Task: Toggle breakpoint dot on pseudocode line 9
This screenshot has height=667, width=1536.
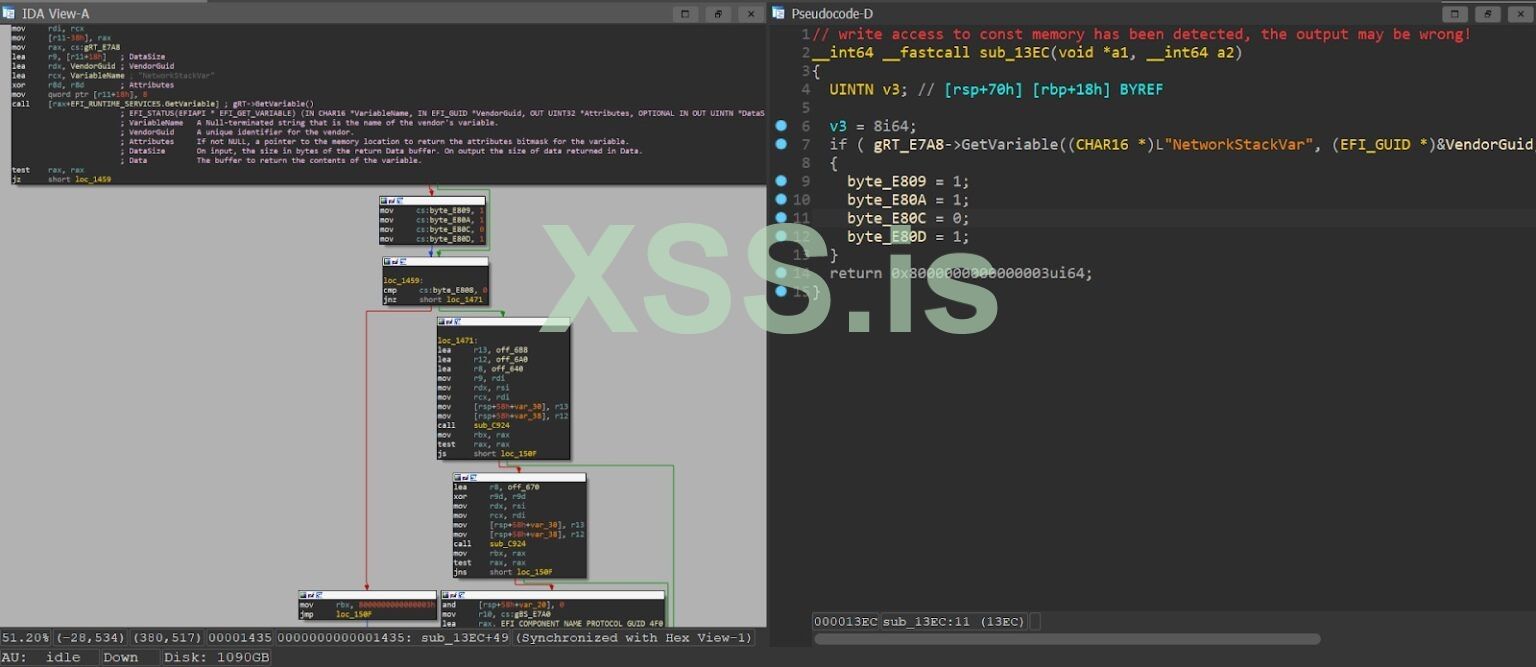Action: pyautogui.click(x=781, y=181)
